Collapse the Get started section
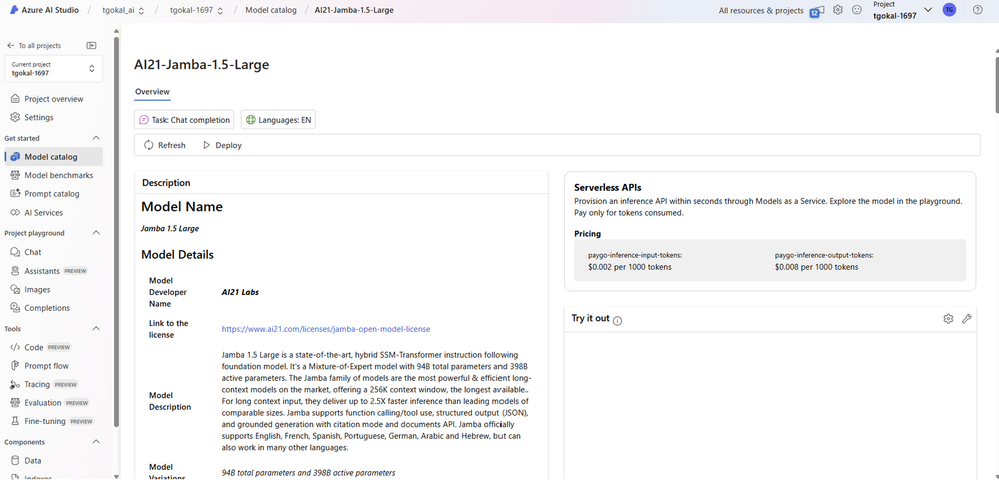 coord(96,138)
